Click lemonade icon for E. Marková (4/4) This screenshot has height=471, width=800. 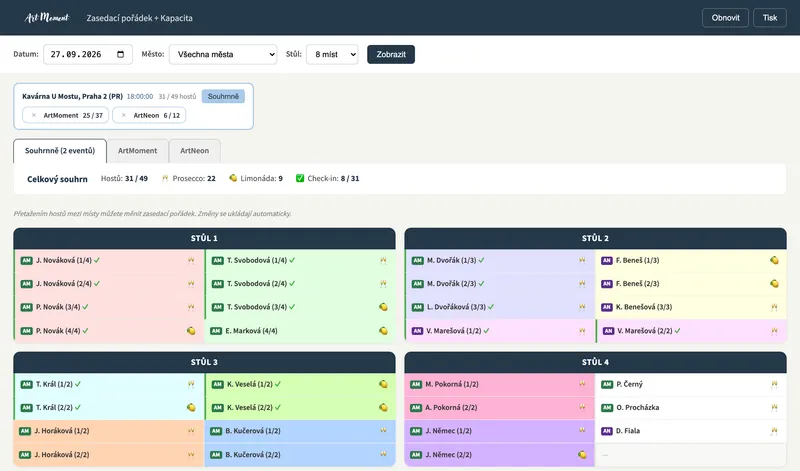click(x=383, y=331)
